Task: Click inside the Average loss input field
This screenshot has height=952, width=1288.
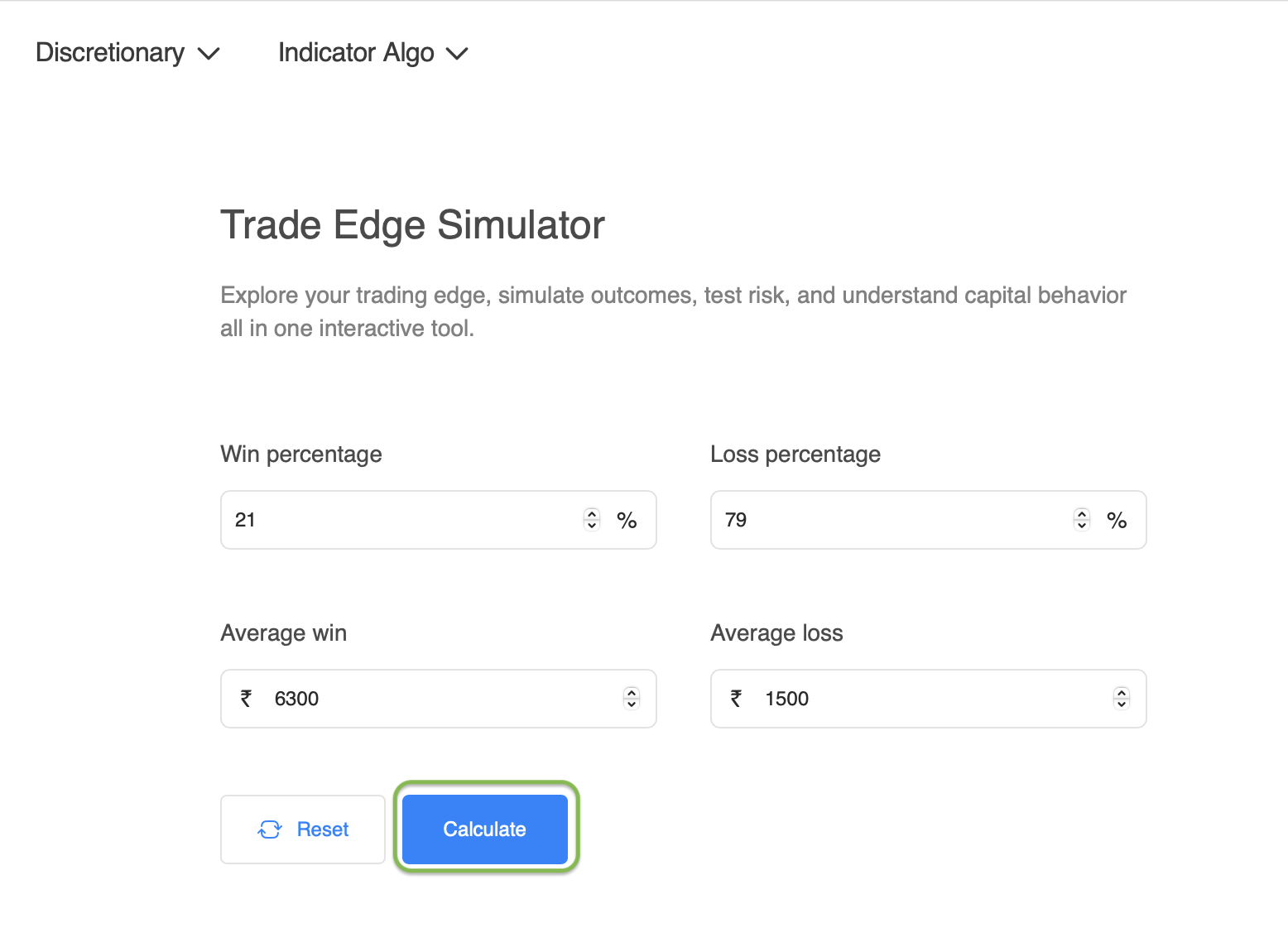Action: click(x=869, y=699)
